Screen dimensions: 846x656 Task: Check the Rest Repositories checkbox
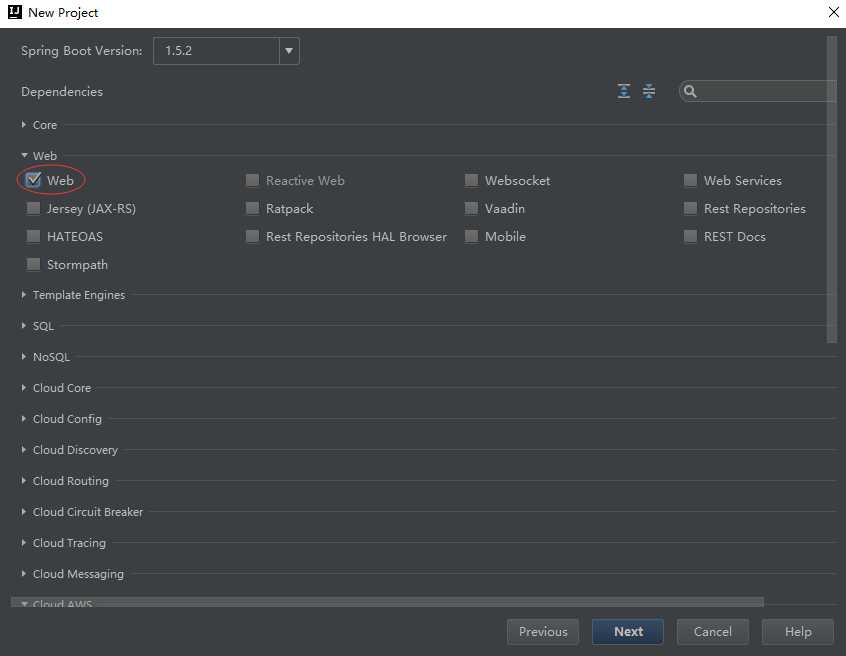(690, 208)
